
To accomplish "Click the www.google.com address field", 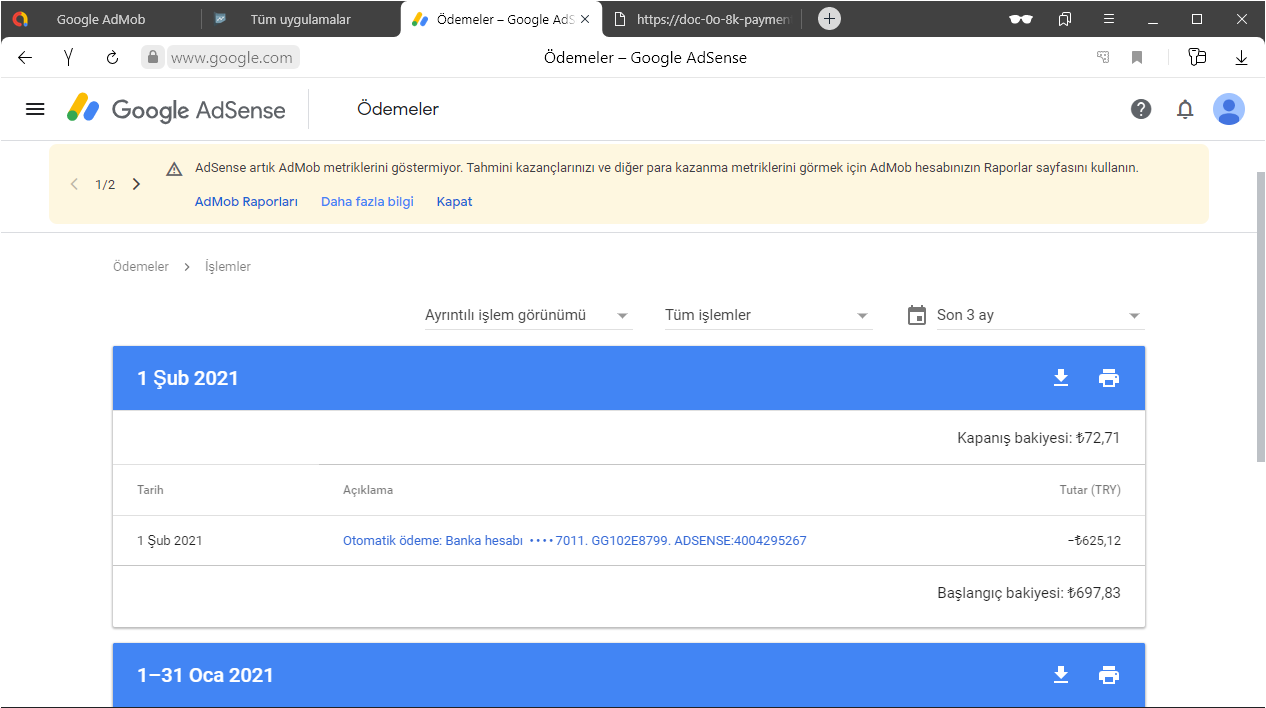I will coord(232,57).
